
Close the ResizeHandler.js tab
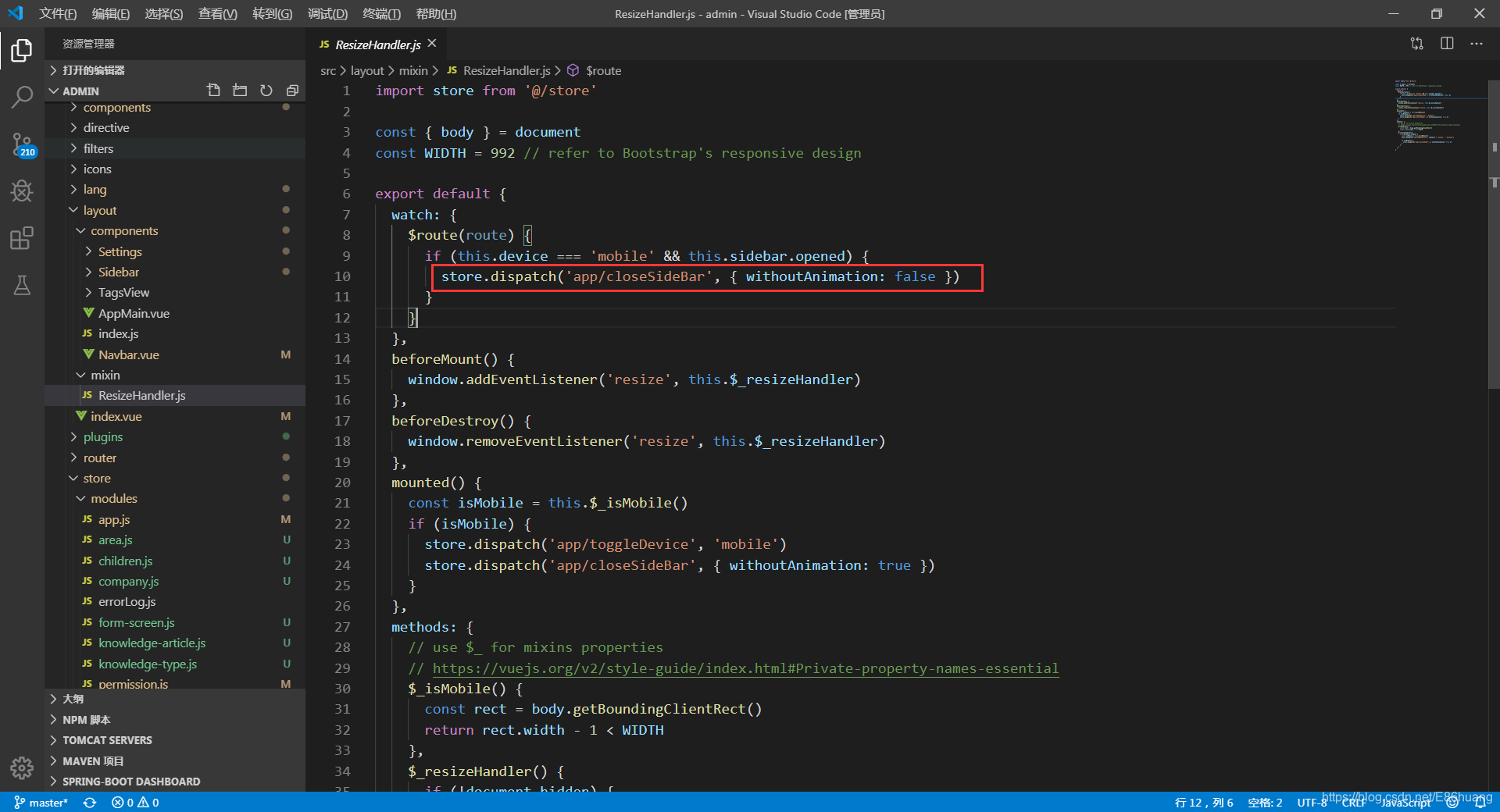point(432,44)
